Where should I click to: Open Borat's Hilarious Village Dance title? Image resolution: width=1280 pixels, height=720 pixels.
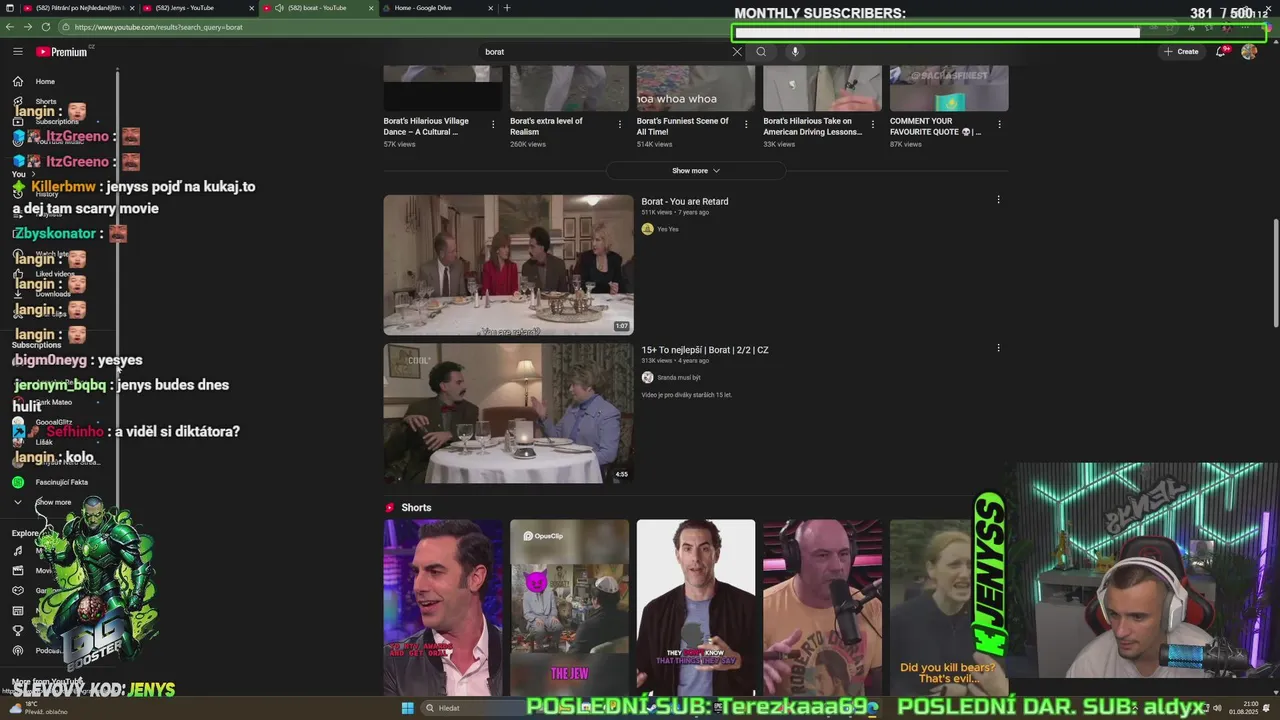[x=426, y=126]
